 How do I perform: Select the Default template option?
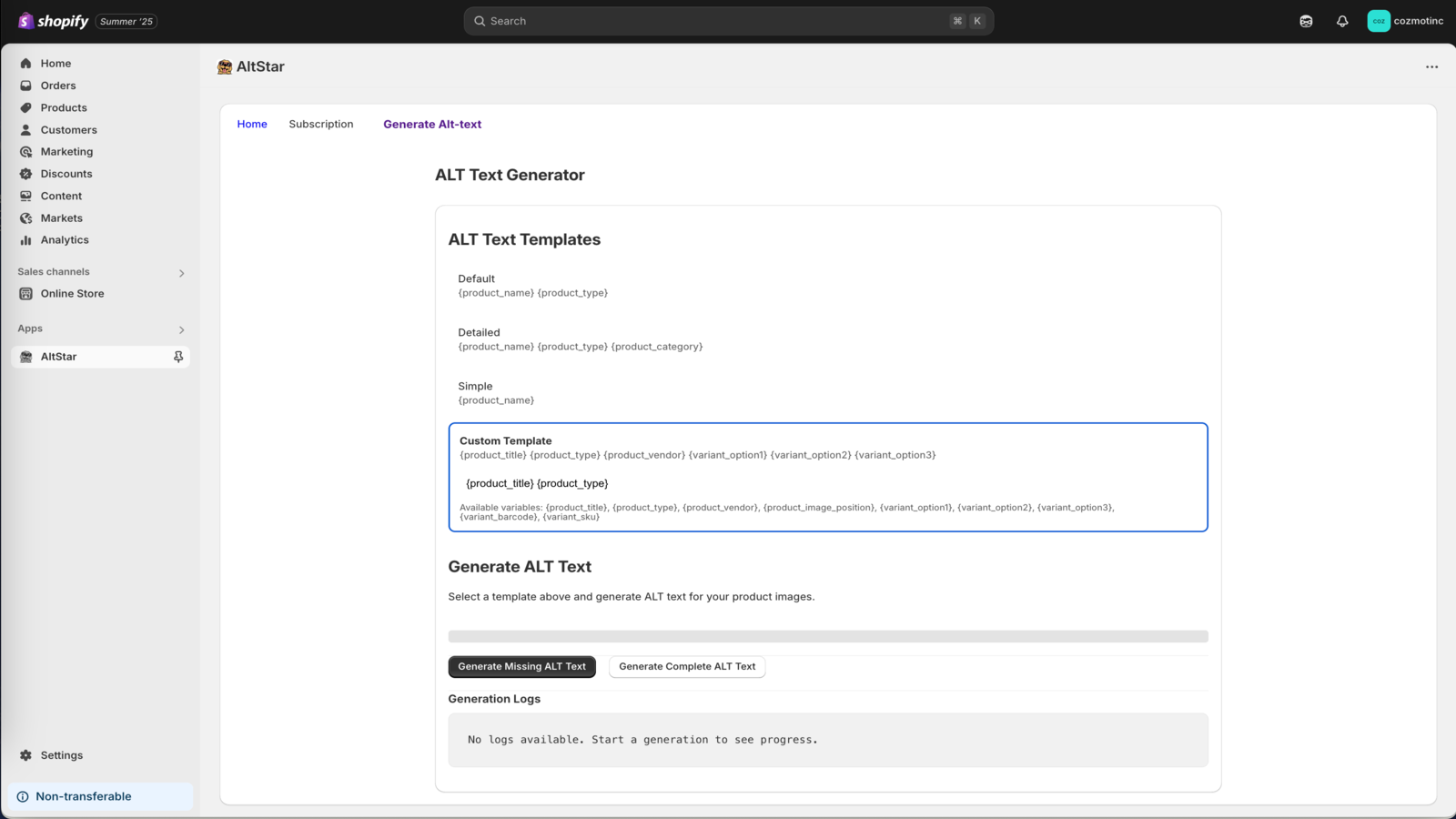(827, 286)
